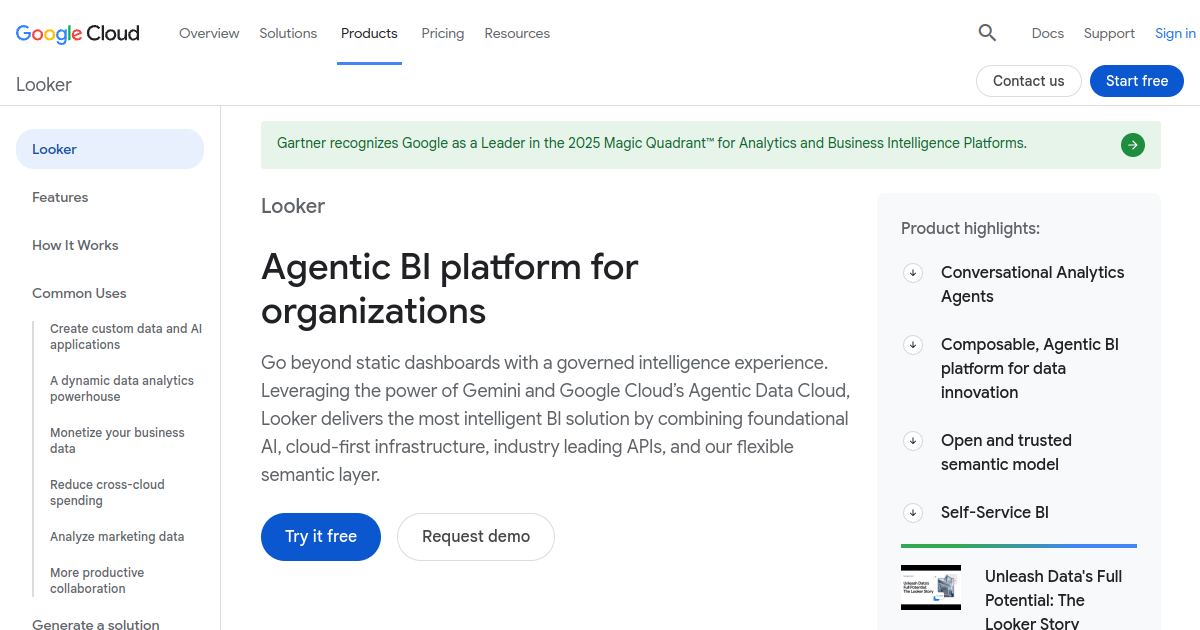Select Generate a solution in sidebar

pyautogui.click(x=96, y=624)
